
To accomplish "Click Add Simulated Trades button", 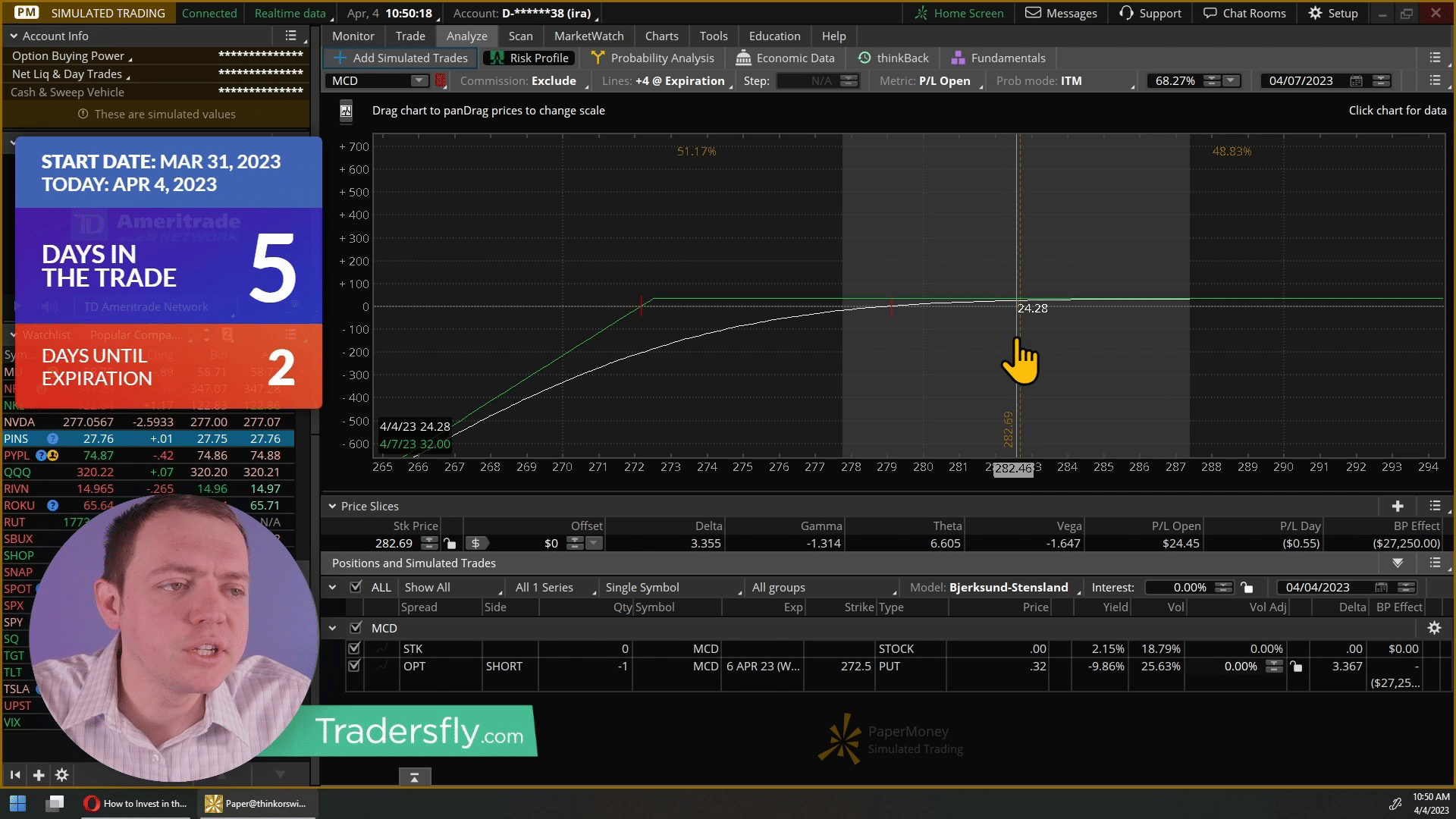I will click(401, 58).
